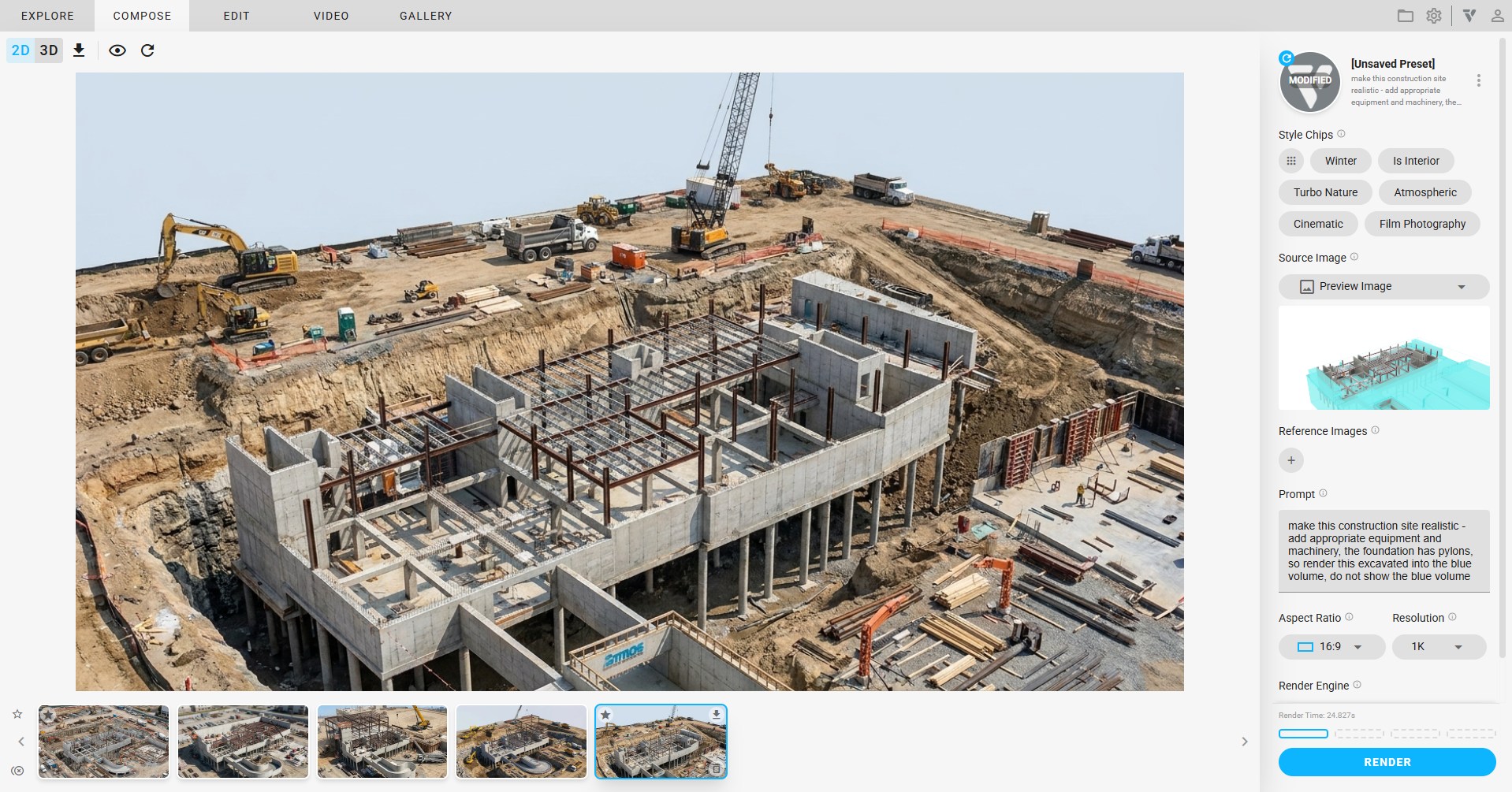This screenshot has width=1512, height=792.
Task: Switch to the EDIT tab
Action: click(x=236, y=16)
